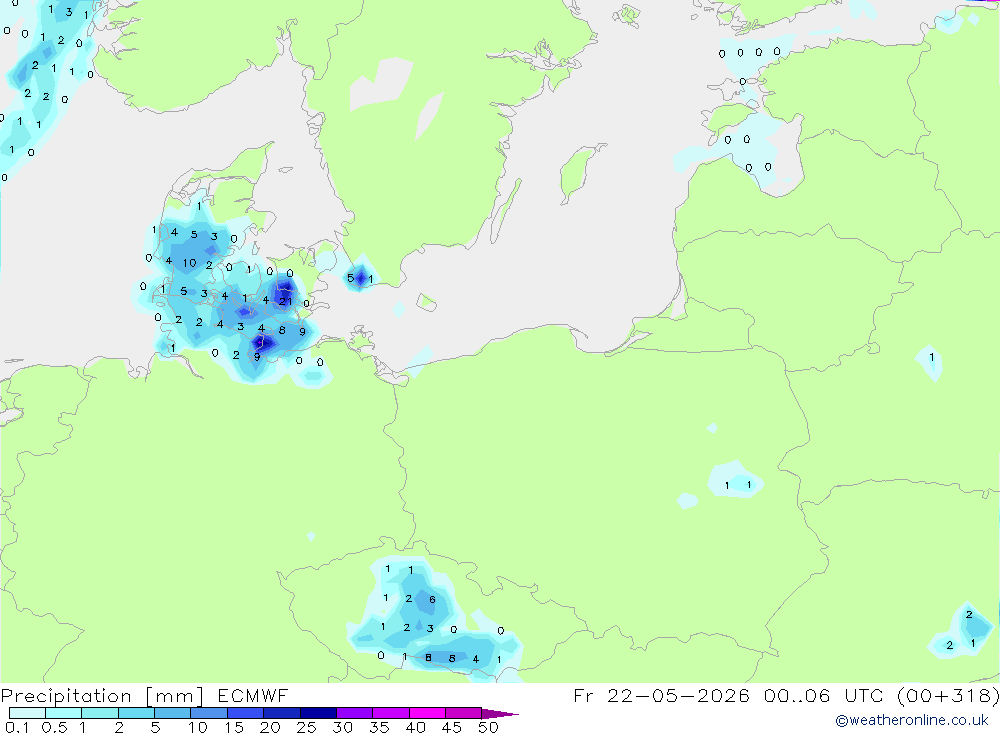This screenshot has width=1000, height=733.
Task: Click the legend swatch between 0.5 and 1
Action: (x=64, y=713)
